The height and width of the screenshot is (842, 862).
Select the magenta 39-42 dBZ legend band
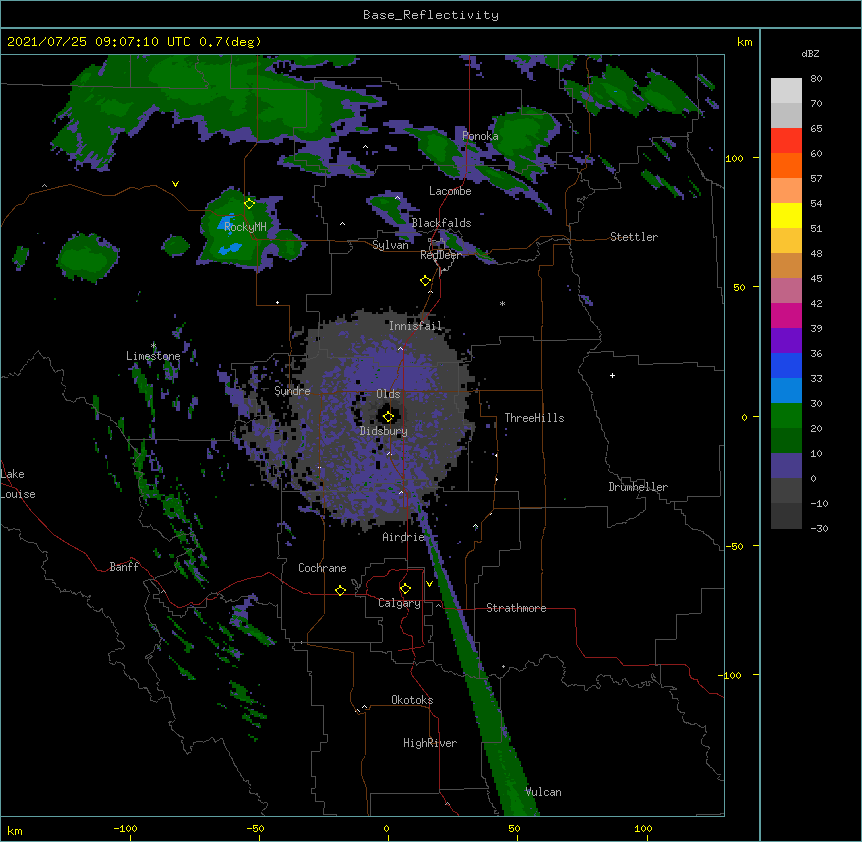tap(786, 315)
